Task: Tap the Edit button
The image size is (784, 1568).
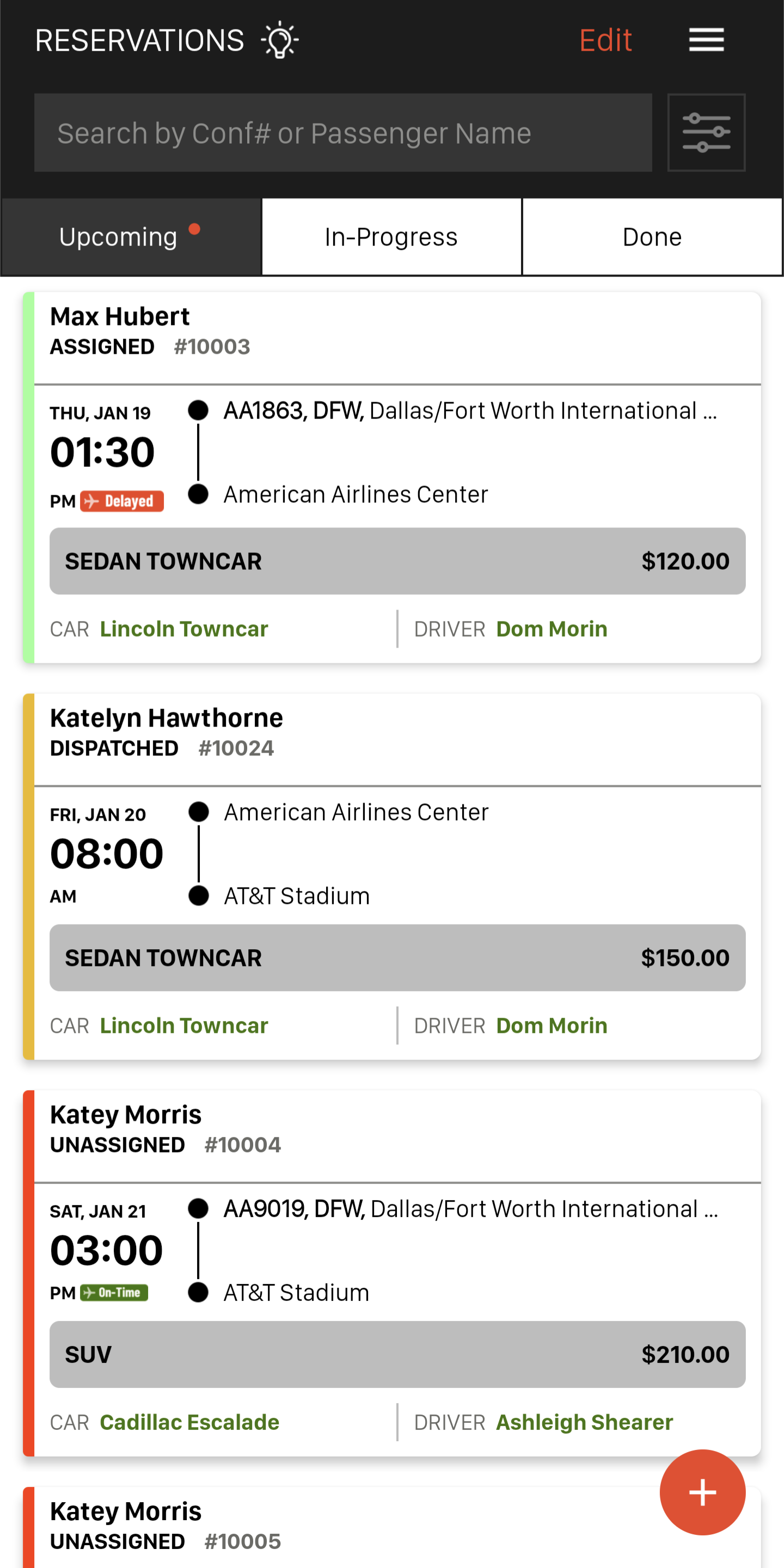Action: point(605,40)
